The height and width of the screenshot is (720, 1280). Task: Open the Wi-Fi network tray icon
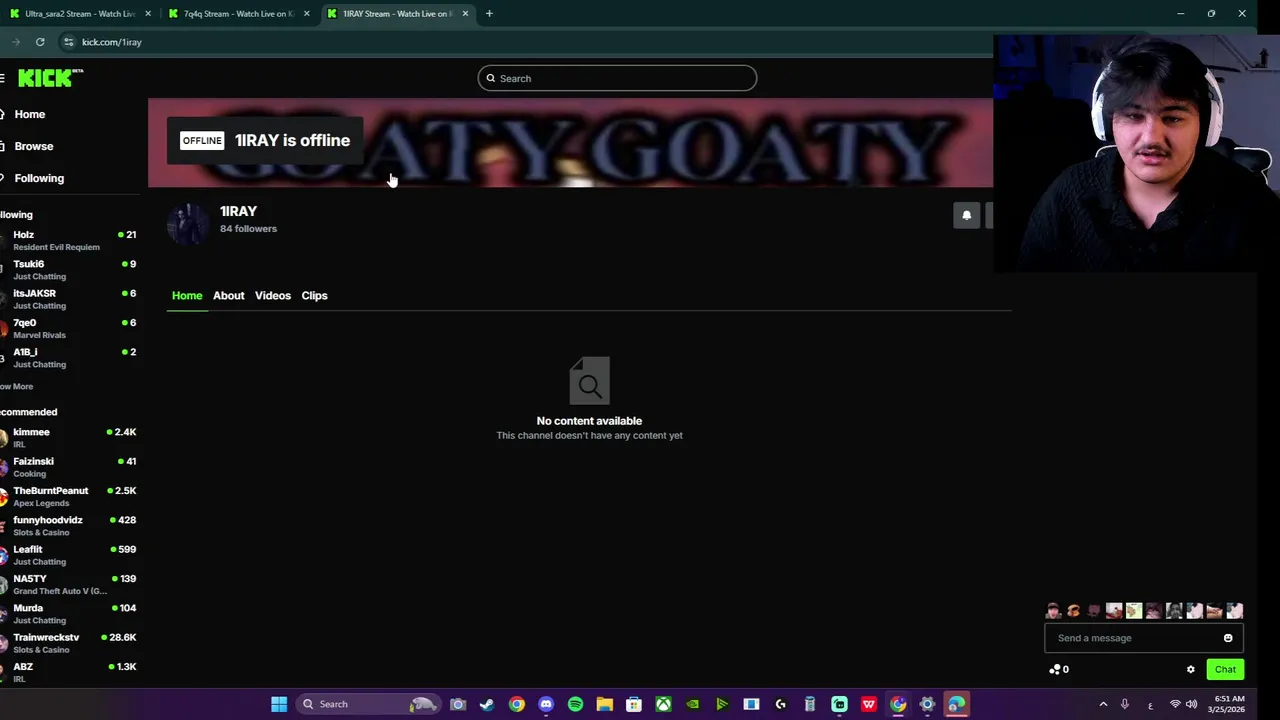1175,704
